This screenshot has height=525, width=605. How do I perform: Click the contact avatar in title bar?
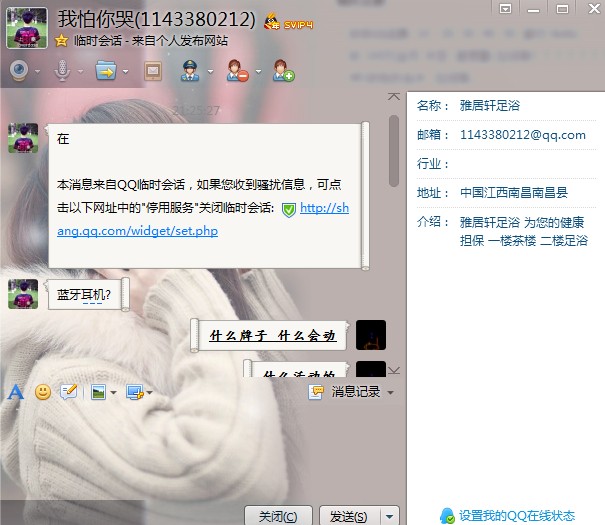[27, 28]
